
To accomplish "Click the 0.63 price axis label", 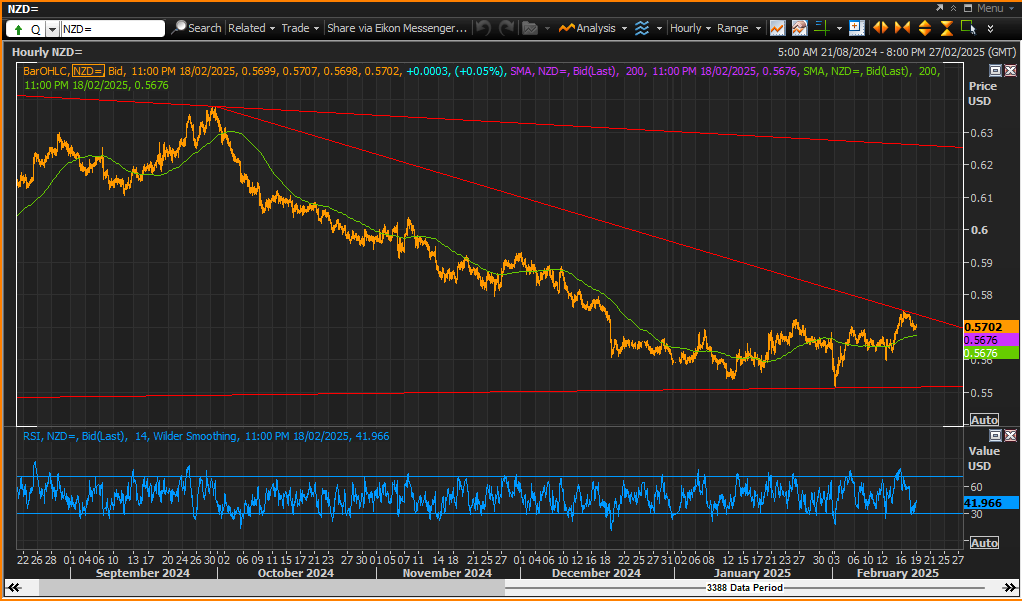I will (x=982, y=133).
